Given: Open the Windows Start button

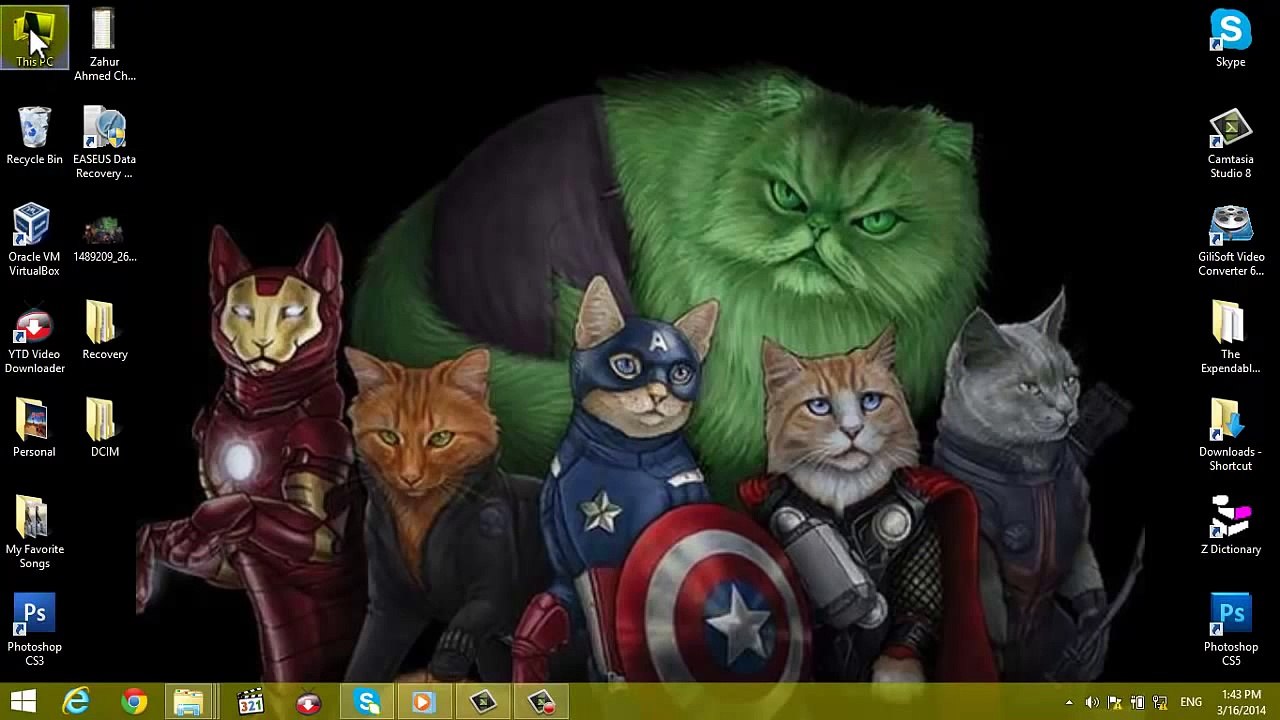Looking at the screenshot, I should [23, 702].
